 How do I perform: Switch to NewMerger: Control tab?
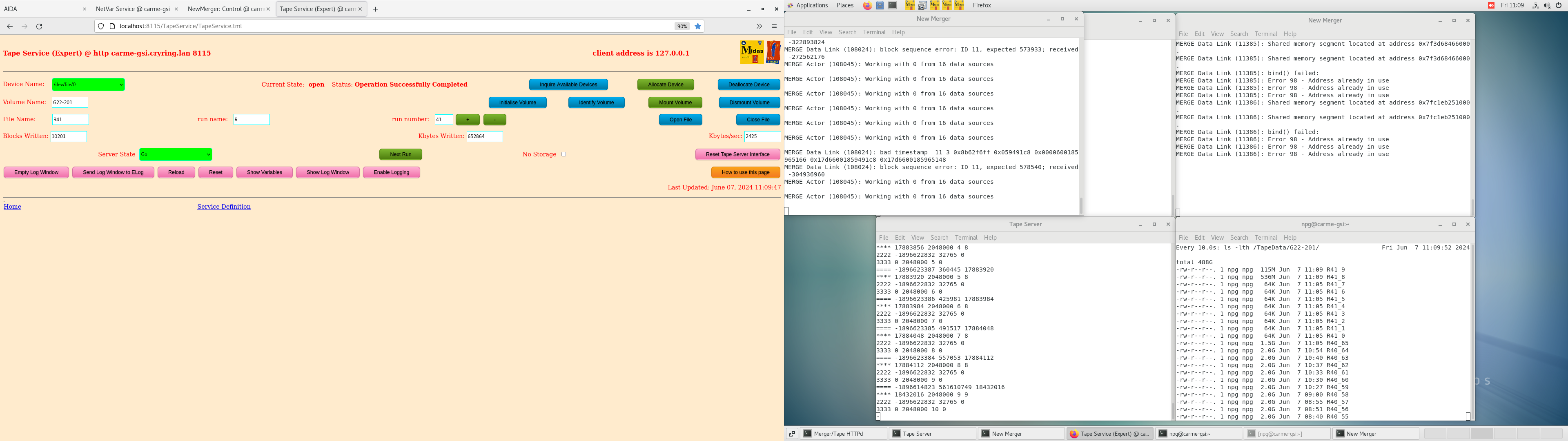pos(225,9)
